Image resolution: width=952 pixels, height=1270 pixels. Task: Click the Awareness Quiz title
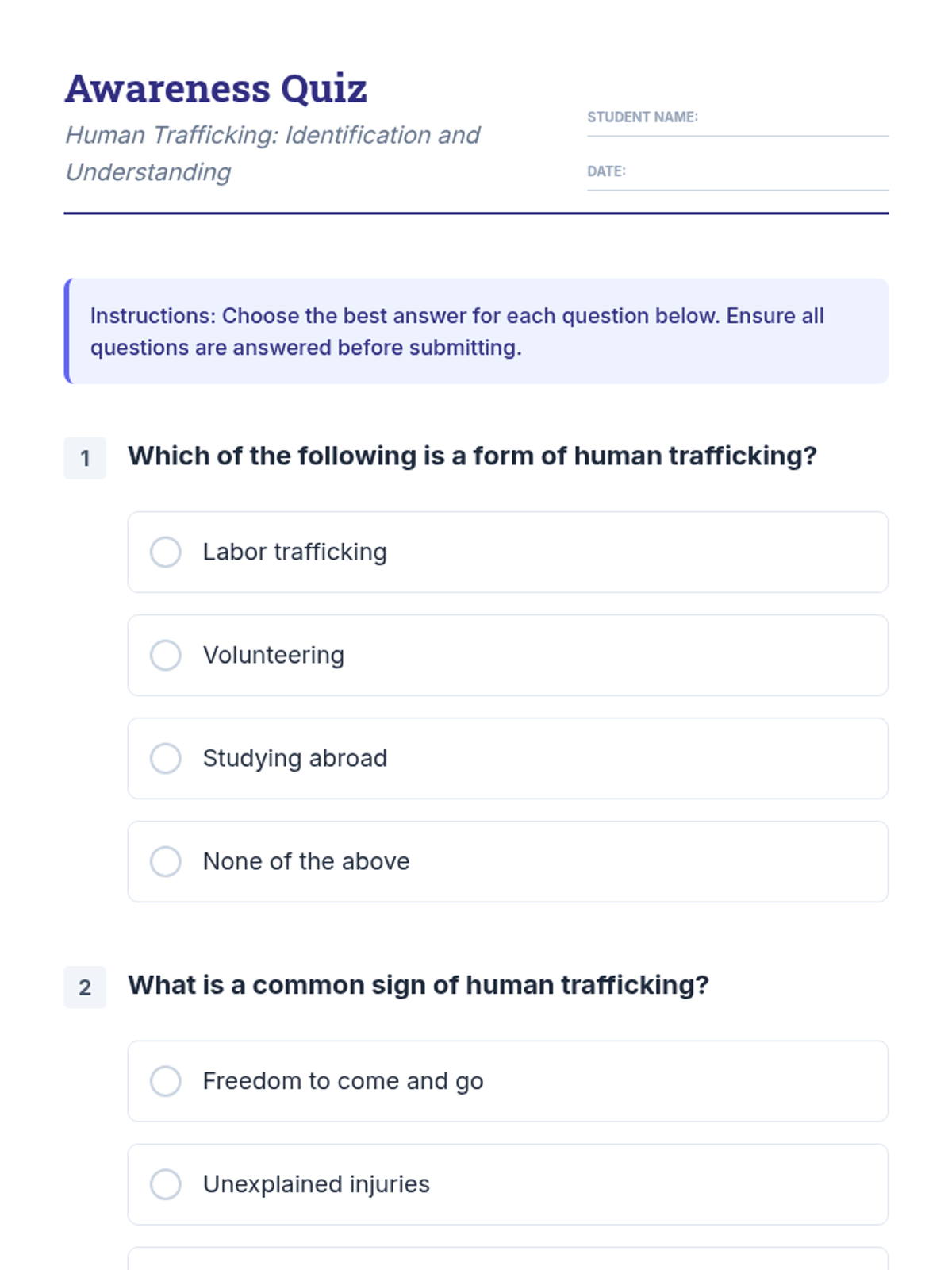[216, 88]
